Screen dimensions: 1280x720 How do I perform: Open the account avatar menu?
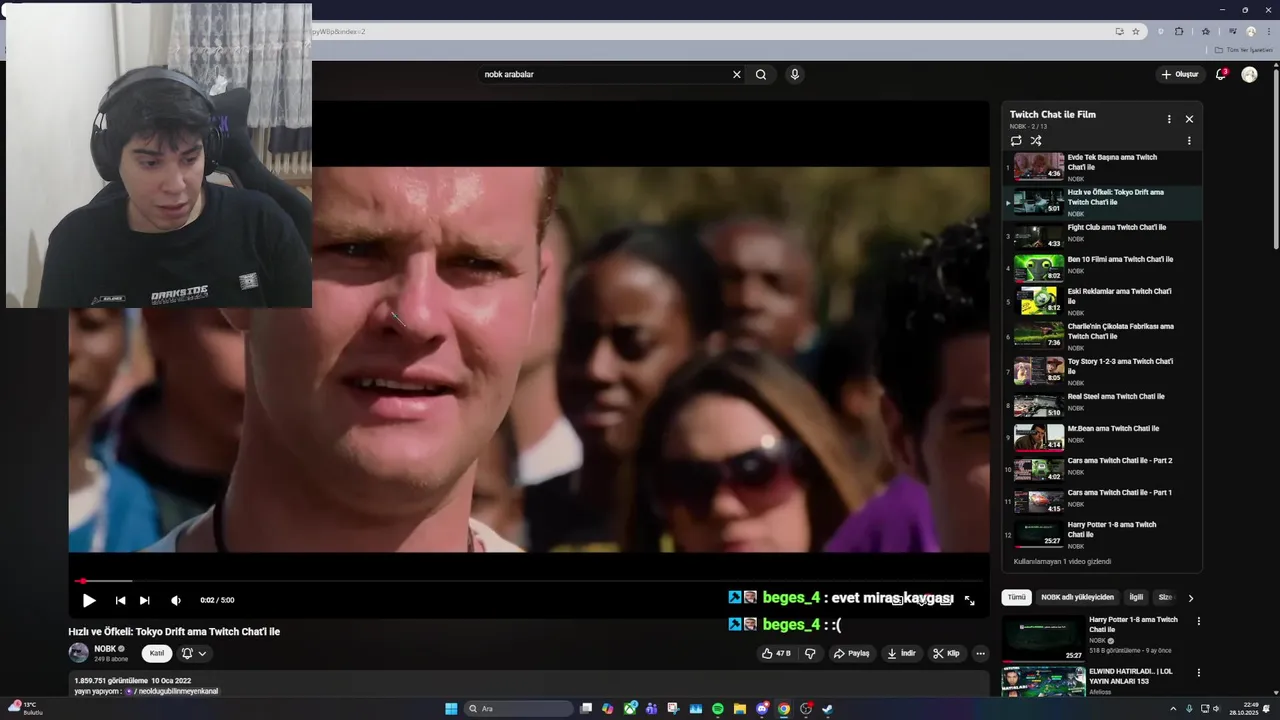click(x=1249, y=74)
